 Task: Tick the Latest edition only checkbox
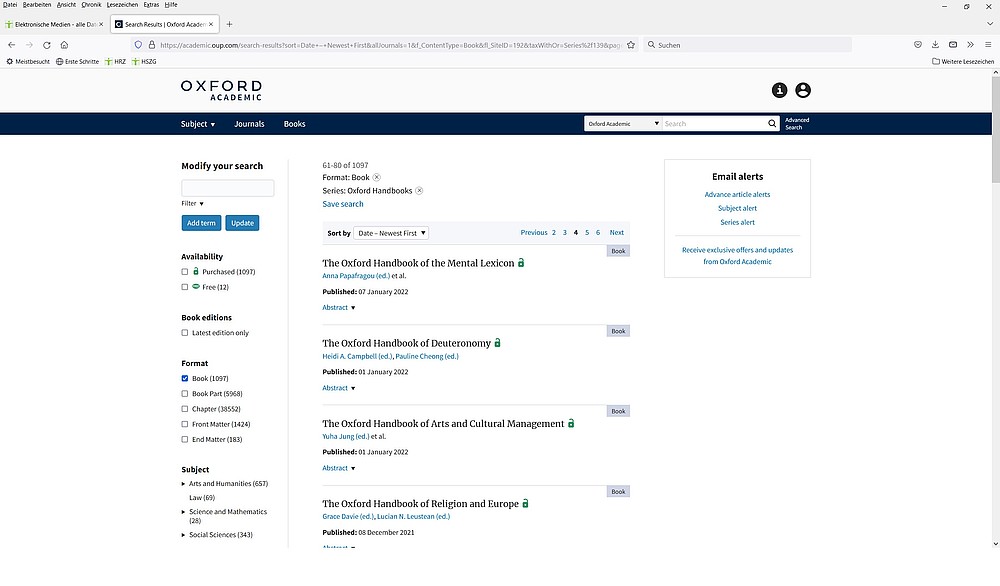pos(185,333)
